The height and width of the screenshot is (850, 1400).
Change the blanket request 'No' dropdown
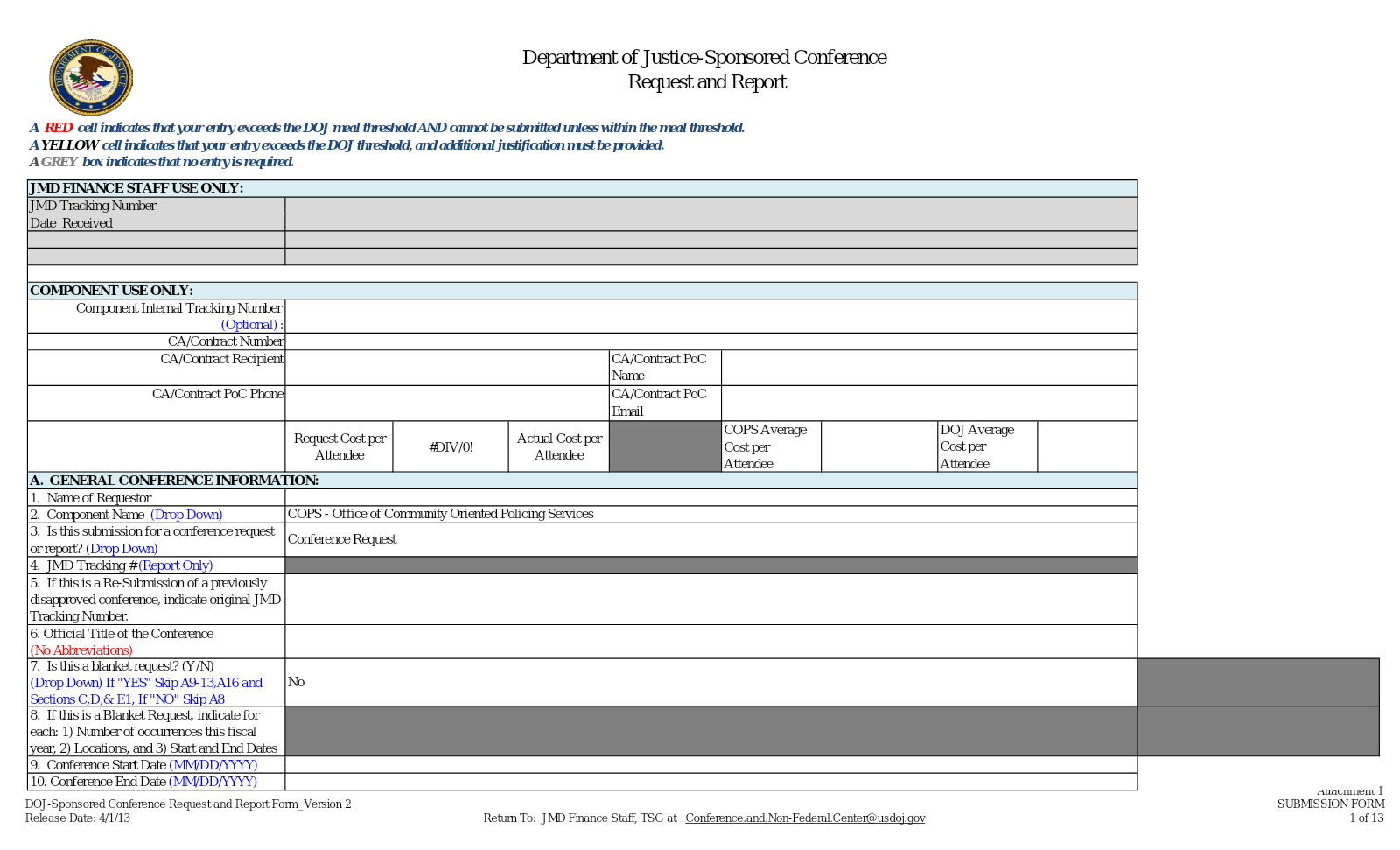710,682
